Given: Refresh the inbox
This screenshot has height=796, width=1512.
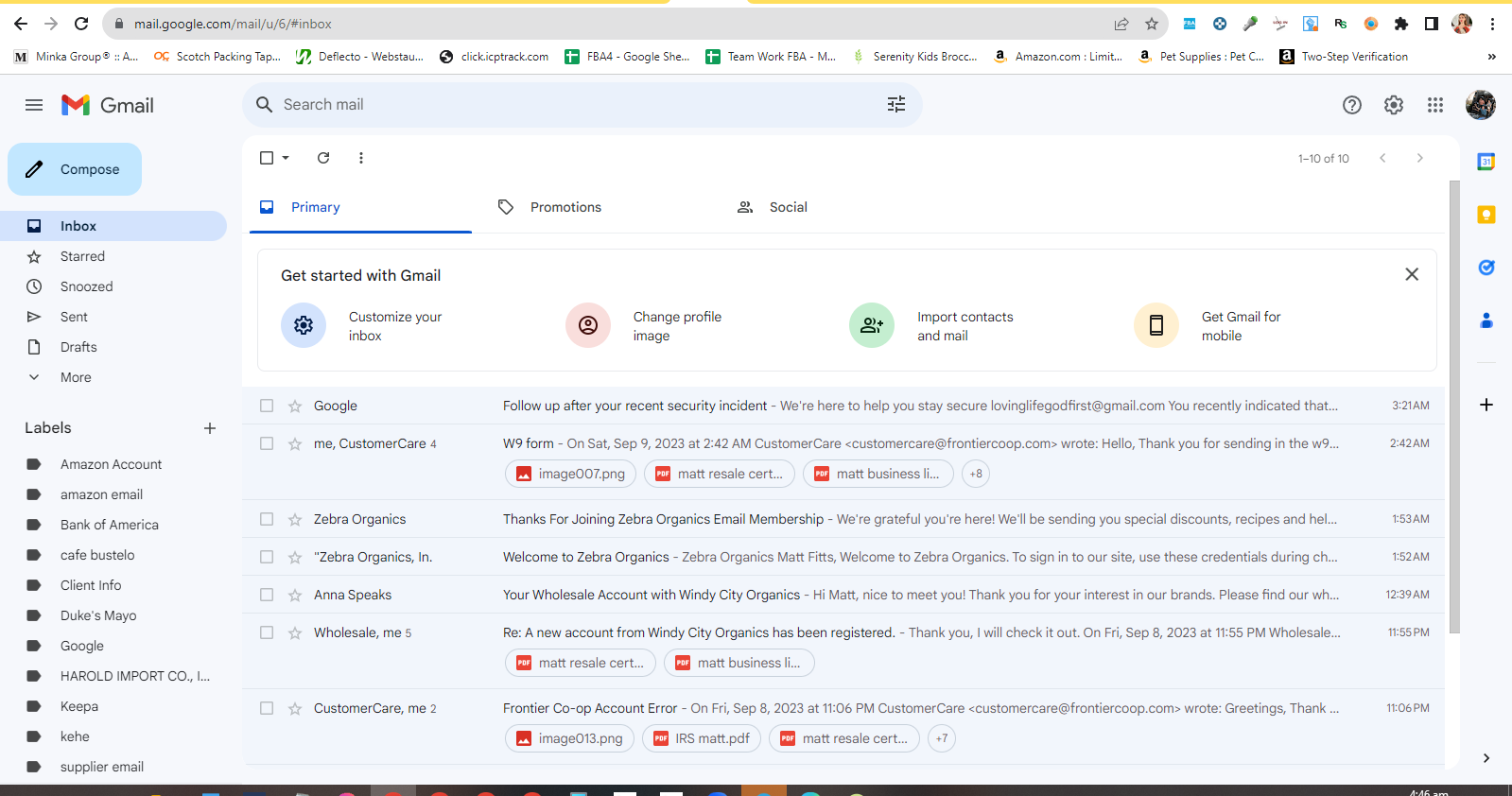Looking at the screenshot, I should (x=323, y=158).
